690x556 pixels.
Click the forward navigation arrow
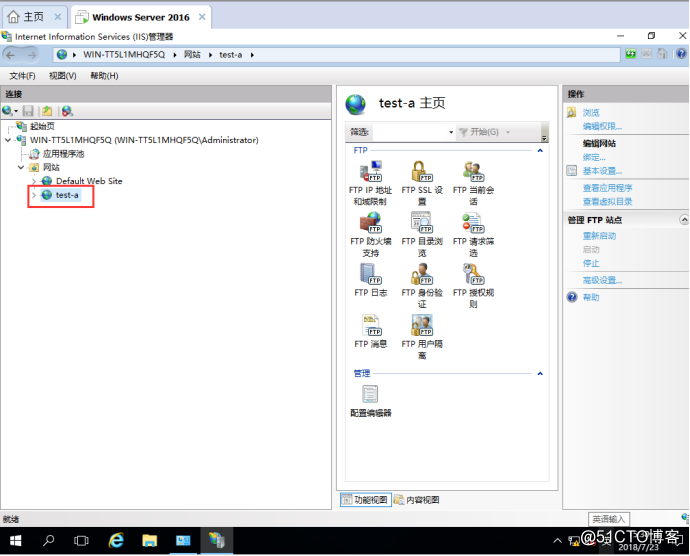tap(32, 55)
